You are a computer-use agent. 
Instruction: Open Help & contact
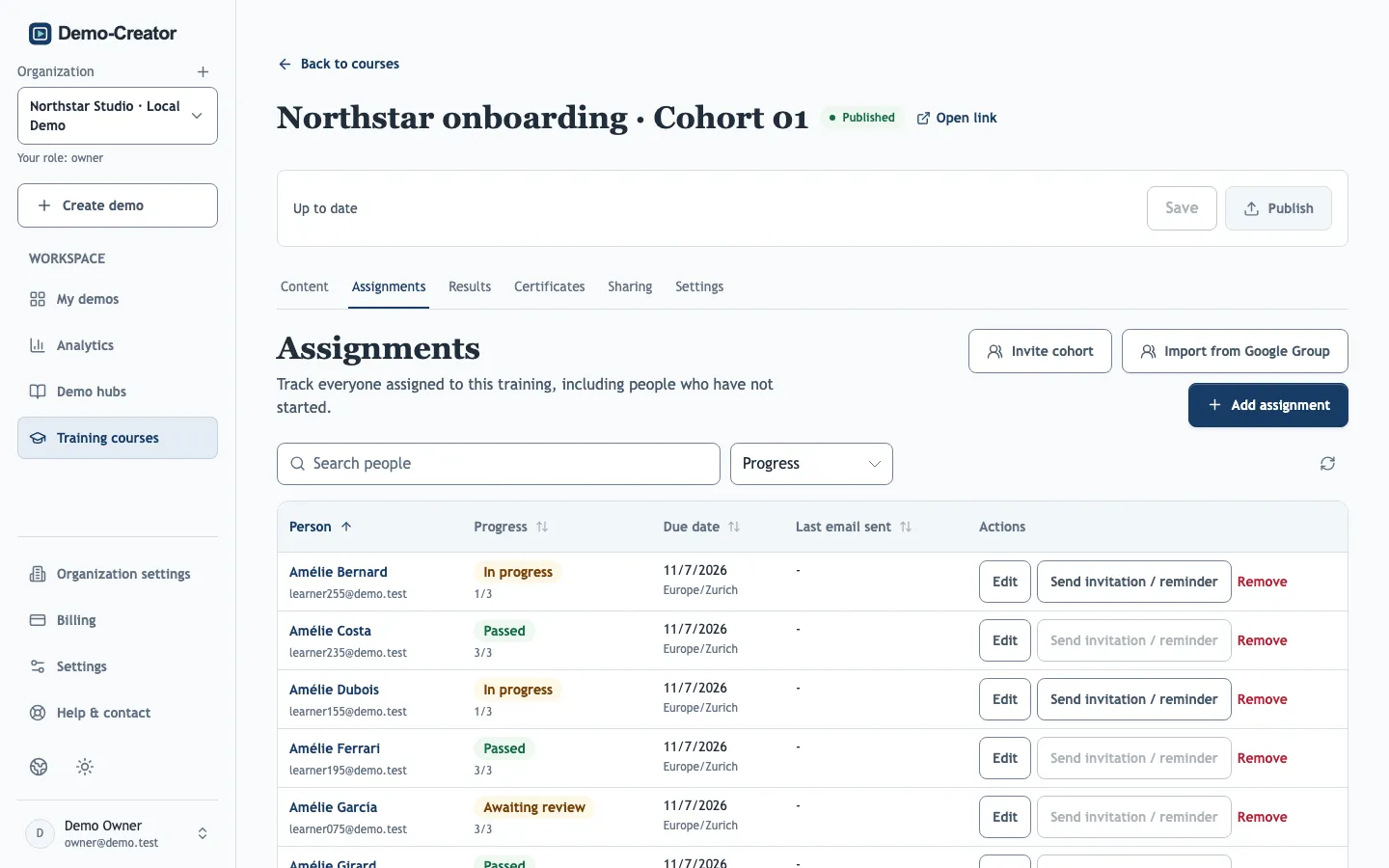[x=118, y=713]
